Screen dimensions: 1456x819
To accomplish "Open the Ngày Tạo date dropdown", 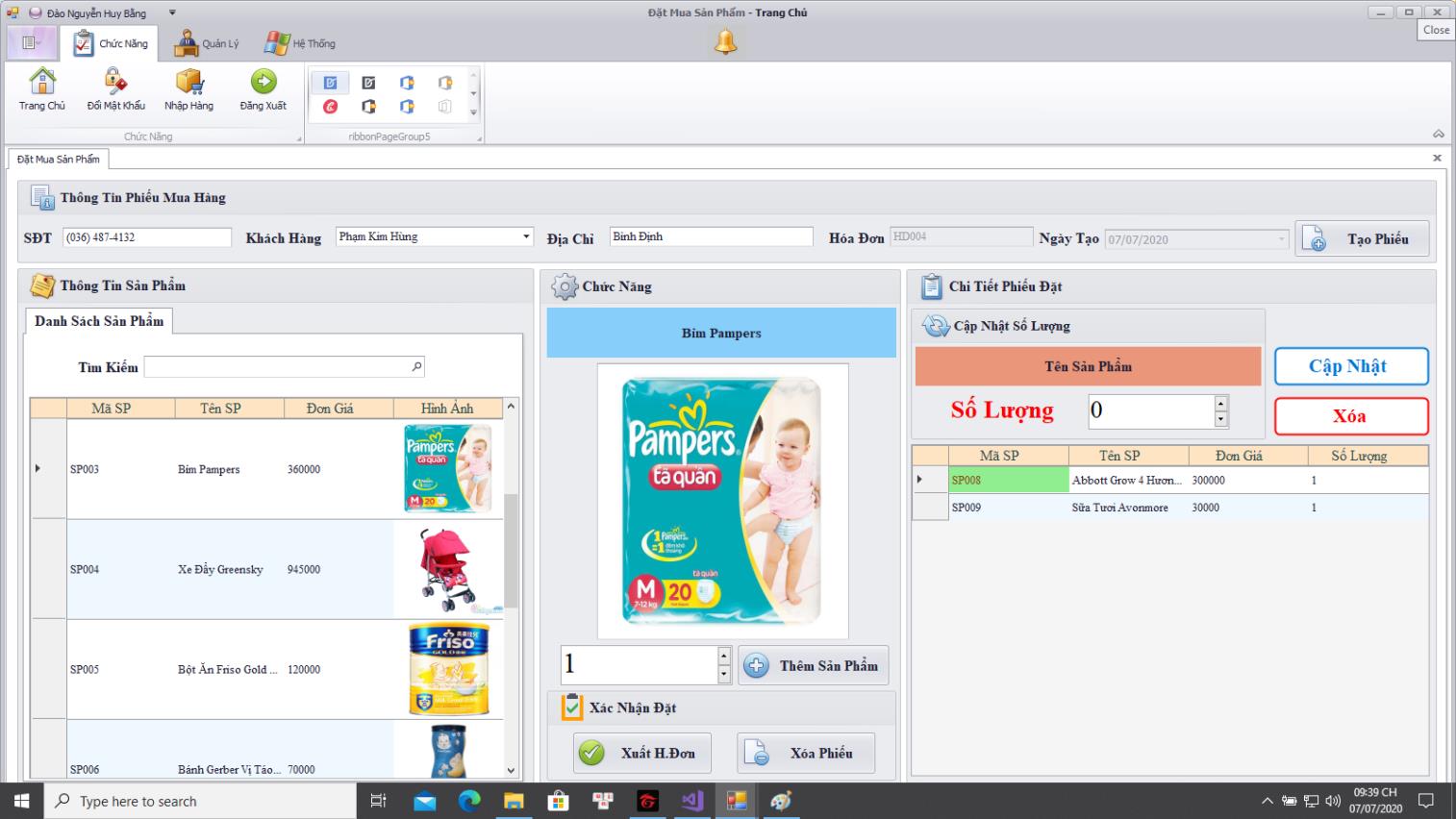I will point(1281,239).
